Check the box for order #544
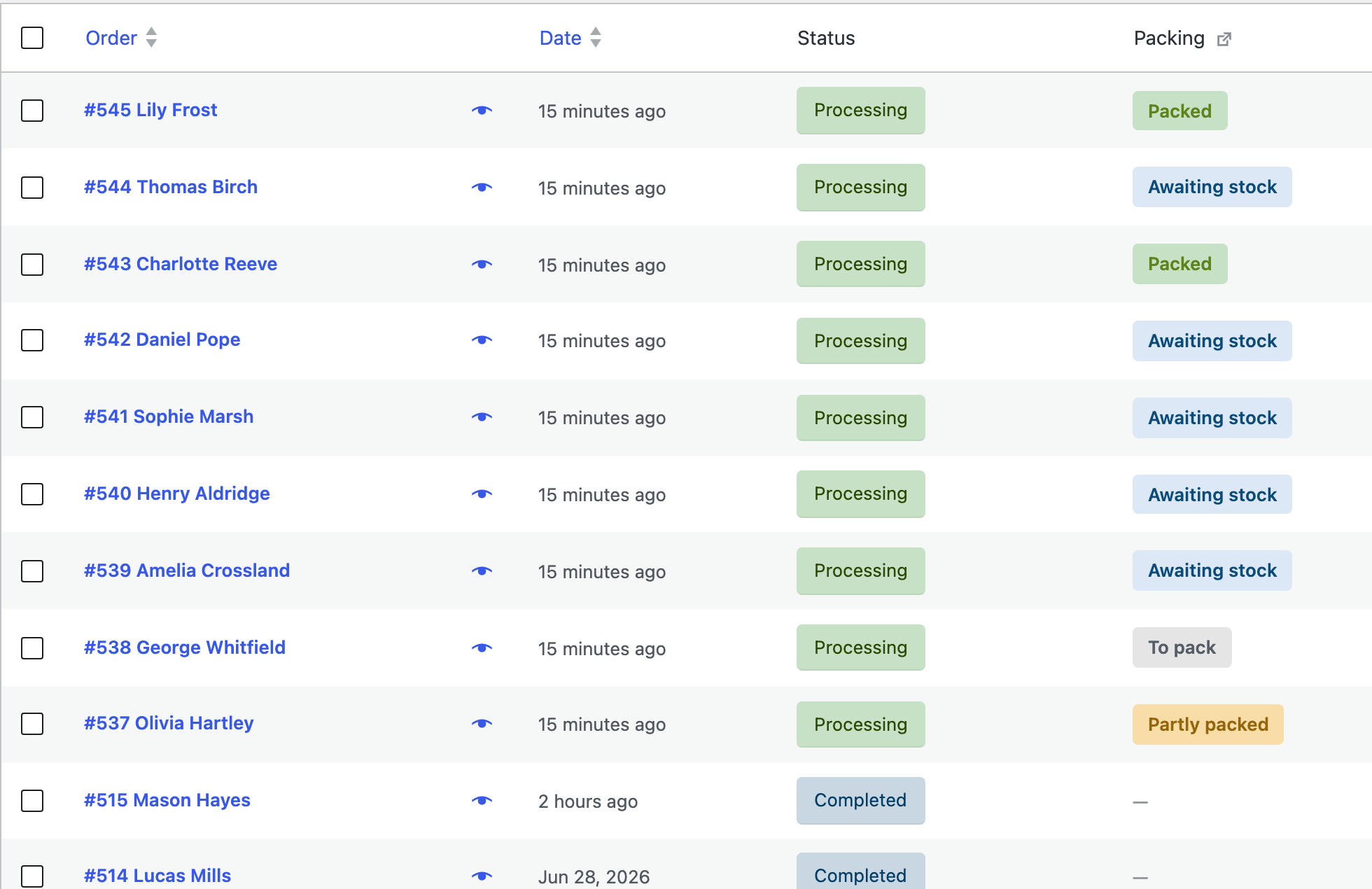This screenshot has height=889, width=1372. (32, 188)
